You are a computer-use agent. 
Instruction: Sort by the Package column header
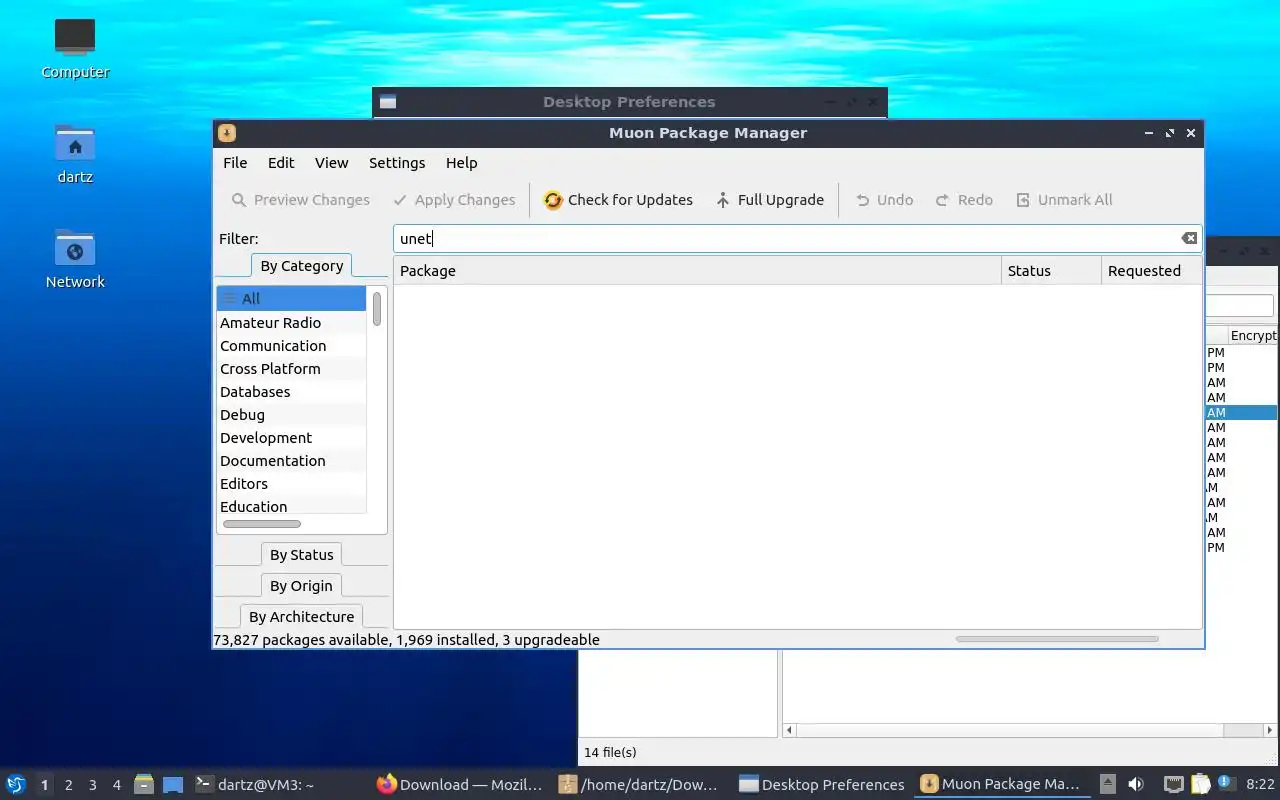click(697, 271)
